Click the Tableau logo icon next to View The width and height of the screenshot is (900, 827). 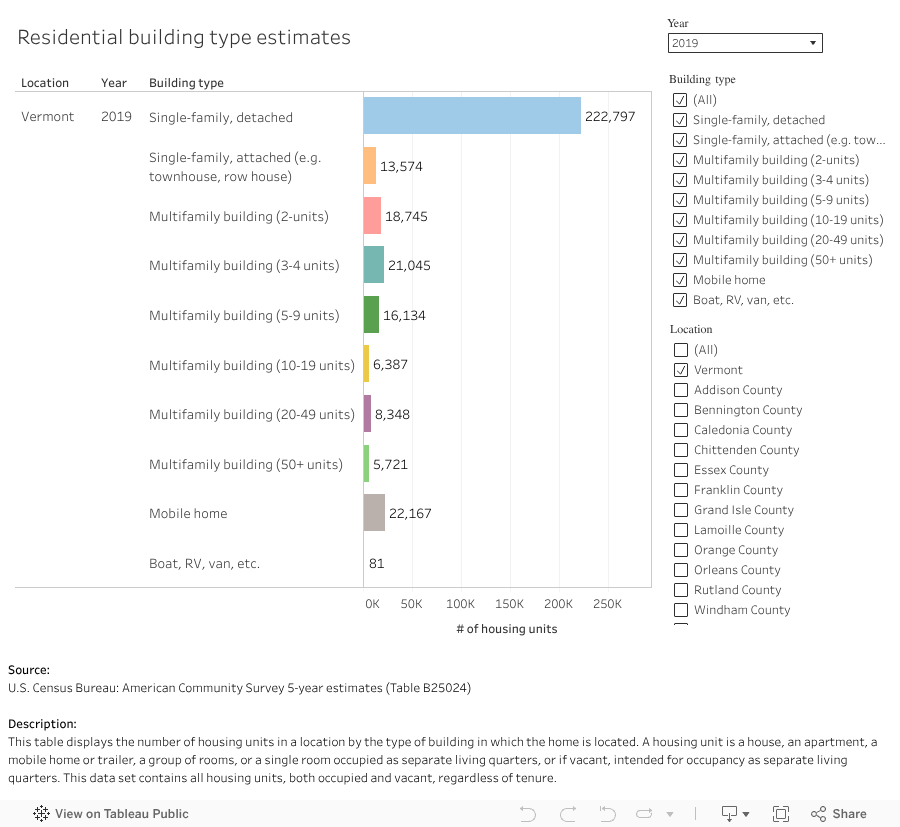41,813
